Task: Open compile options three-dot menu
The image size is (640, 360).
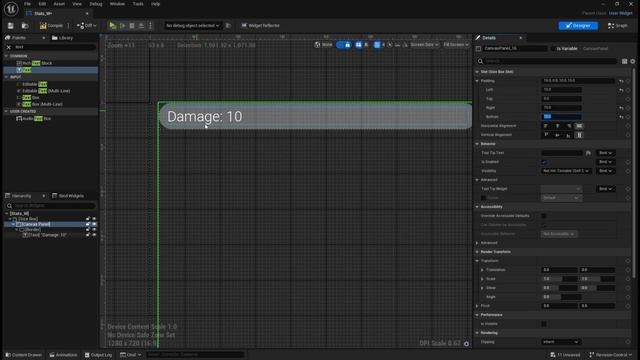Action: tap(68, 26)
